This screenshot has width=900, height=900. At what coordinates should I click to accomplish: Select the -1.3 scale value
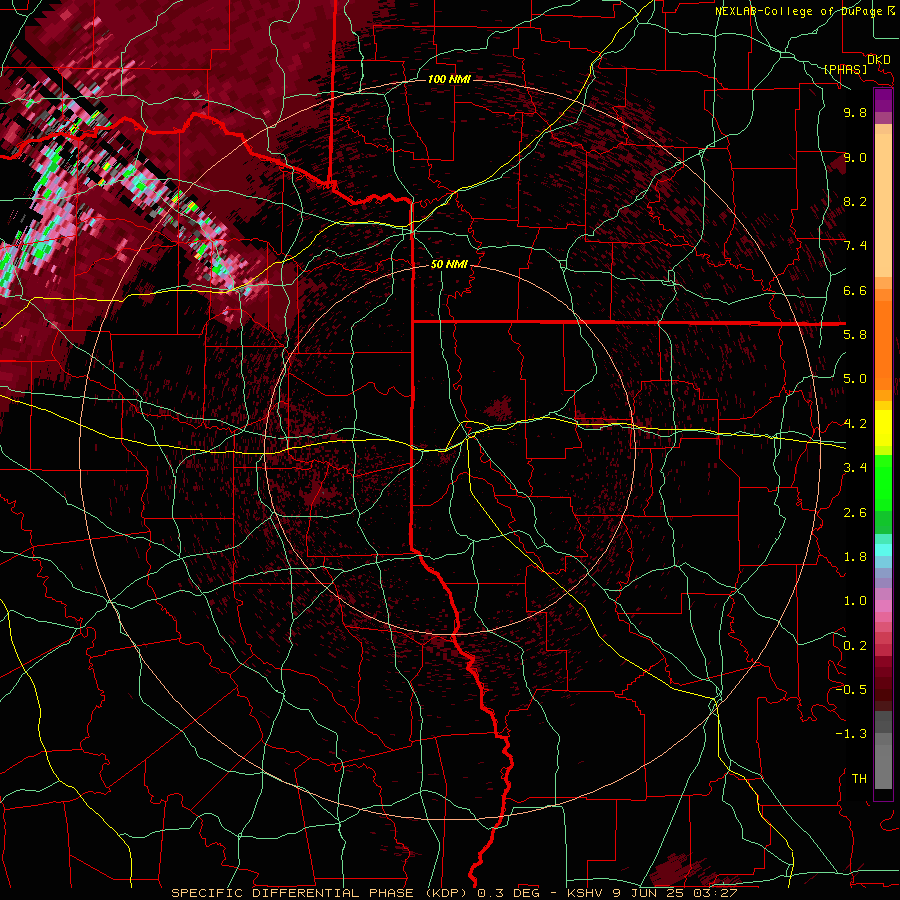[851, 734]
